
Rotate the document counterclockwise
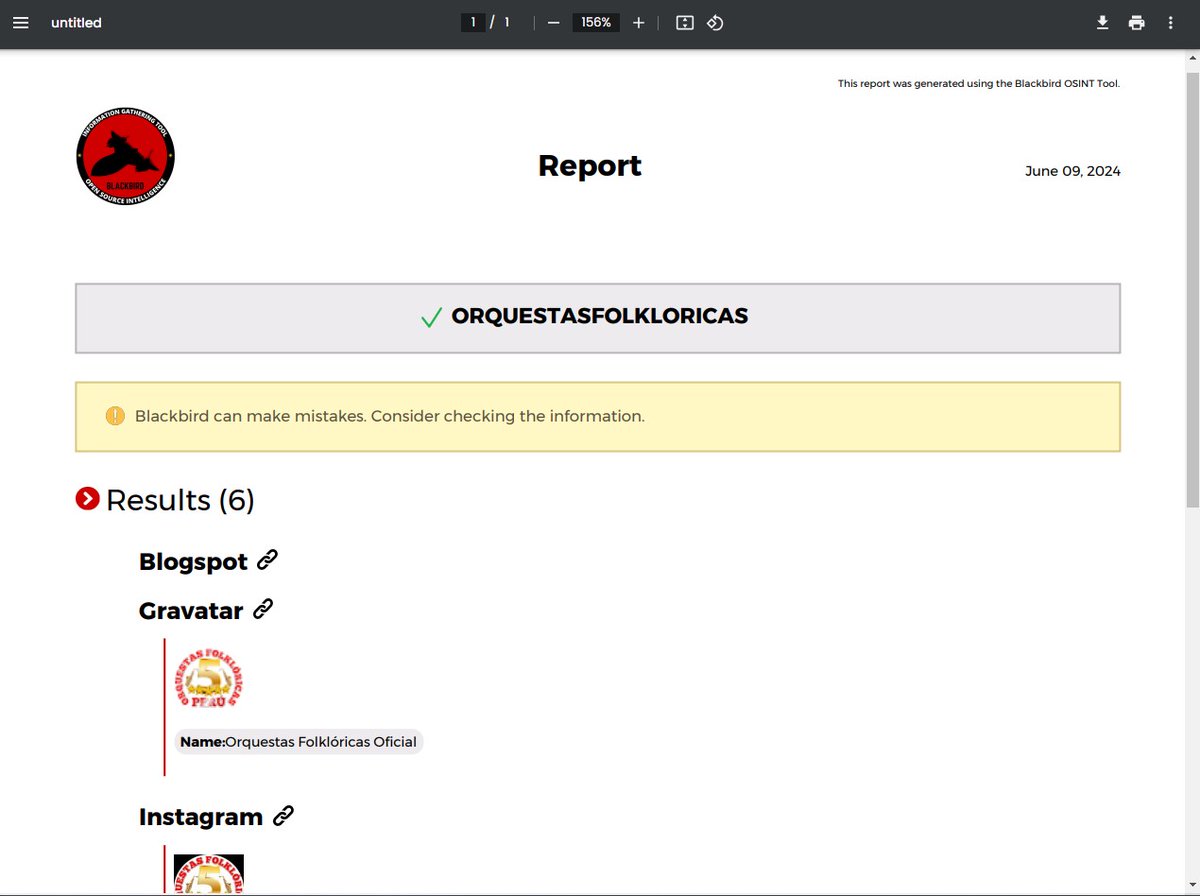coord(715,22)
